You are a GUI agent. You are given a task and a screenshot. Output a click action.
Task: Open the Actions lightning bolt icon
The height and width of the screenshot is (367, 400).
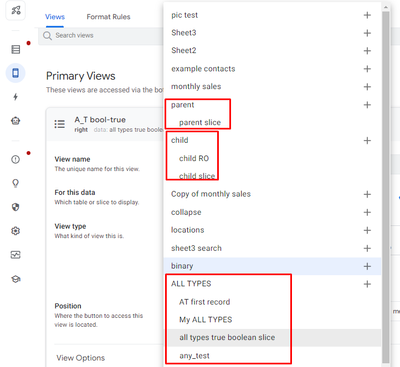(16, 97)
